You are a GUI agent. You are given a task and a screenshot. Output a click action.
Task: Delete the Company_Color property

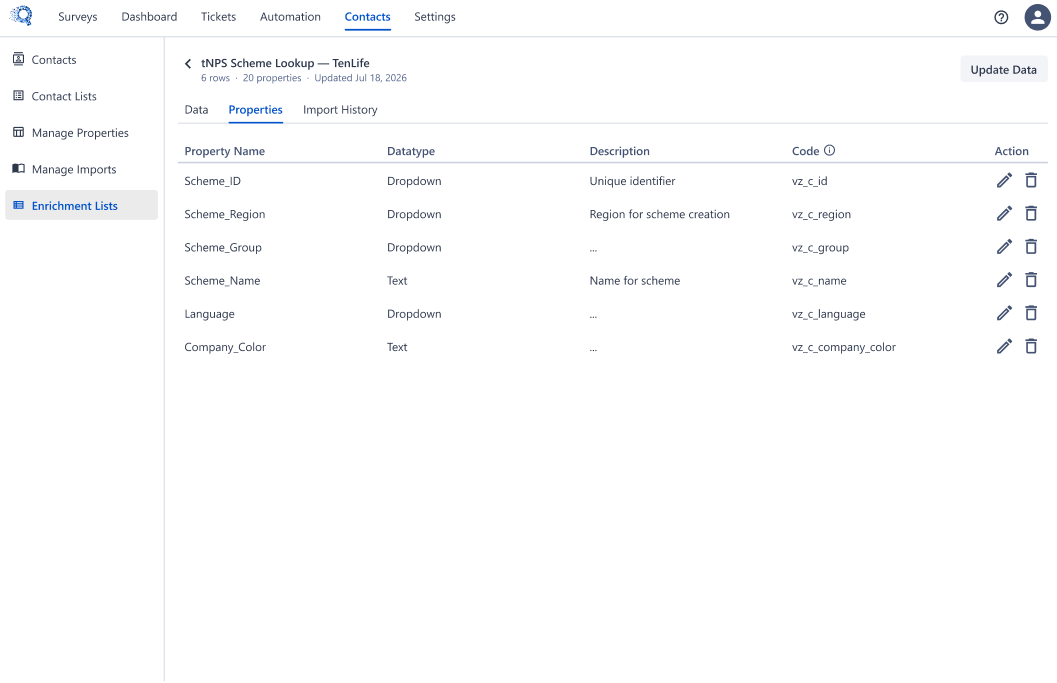pos(1031,347)
